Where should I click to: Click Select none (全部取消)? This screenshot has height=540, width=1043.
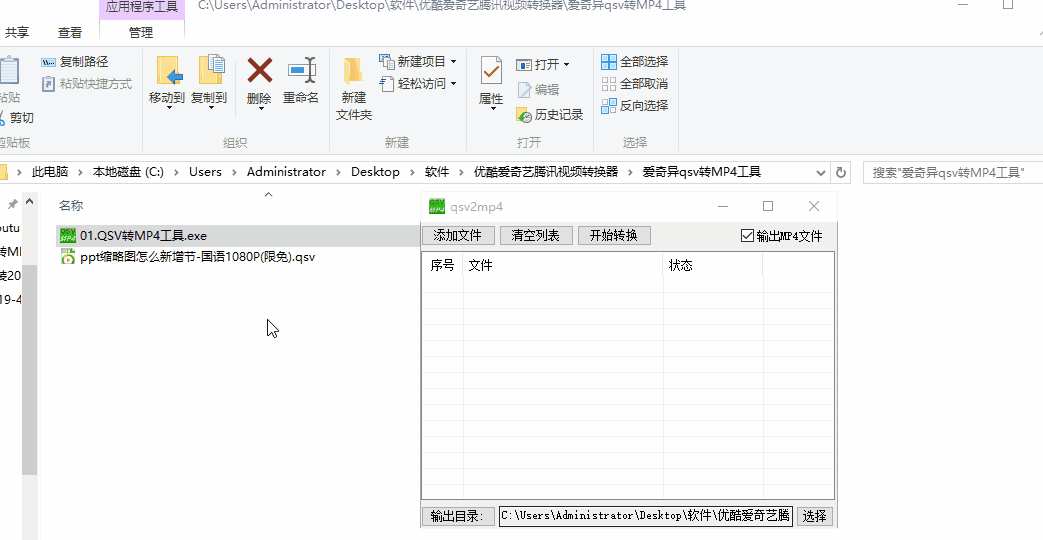tap(635, 84)
